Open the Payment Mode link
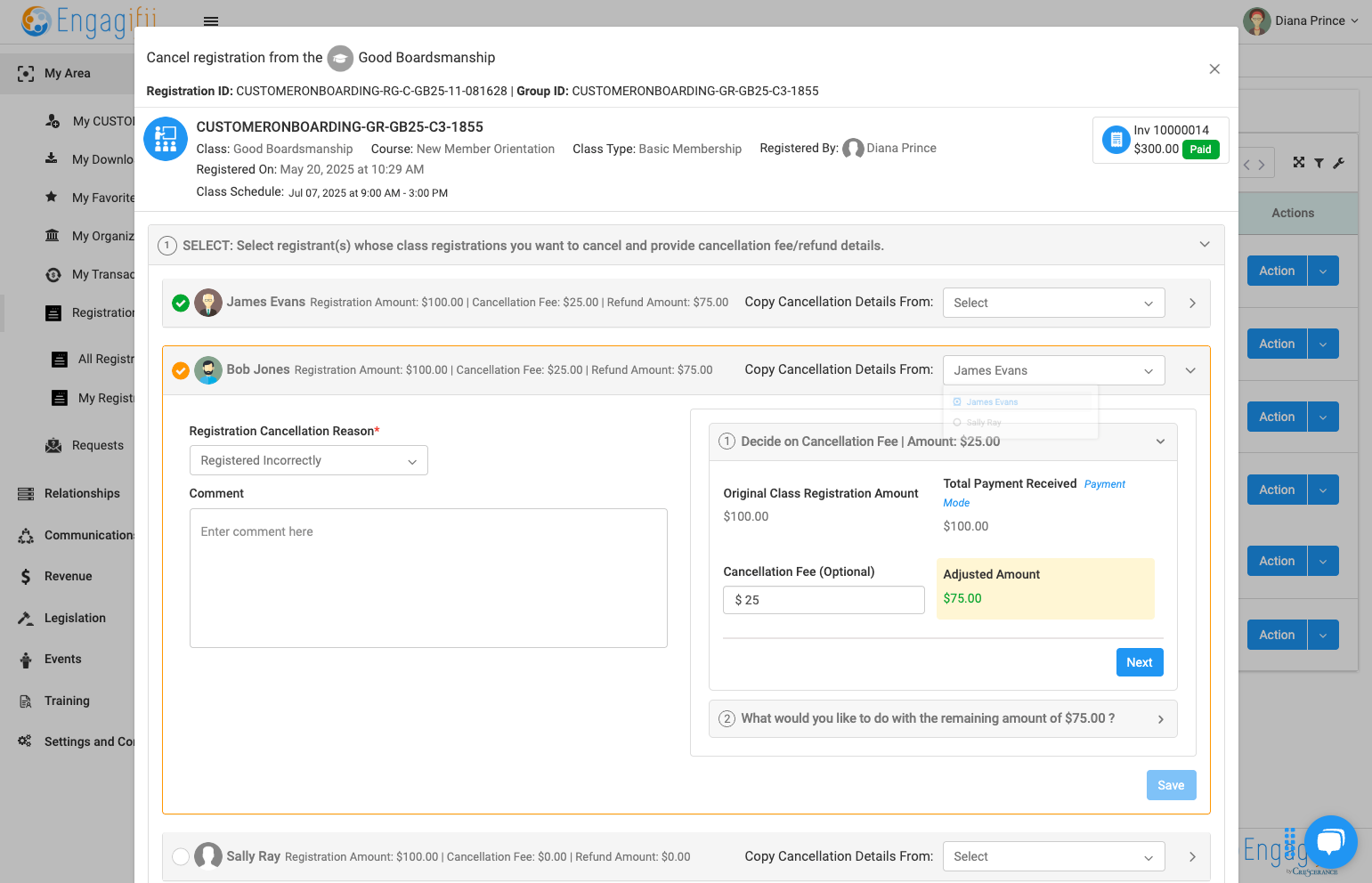The width and height of the screenshot is (1372, 883). point(1104,484)
